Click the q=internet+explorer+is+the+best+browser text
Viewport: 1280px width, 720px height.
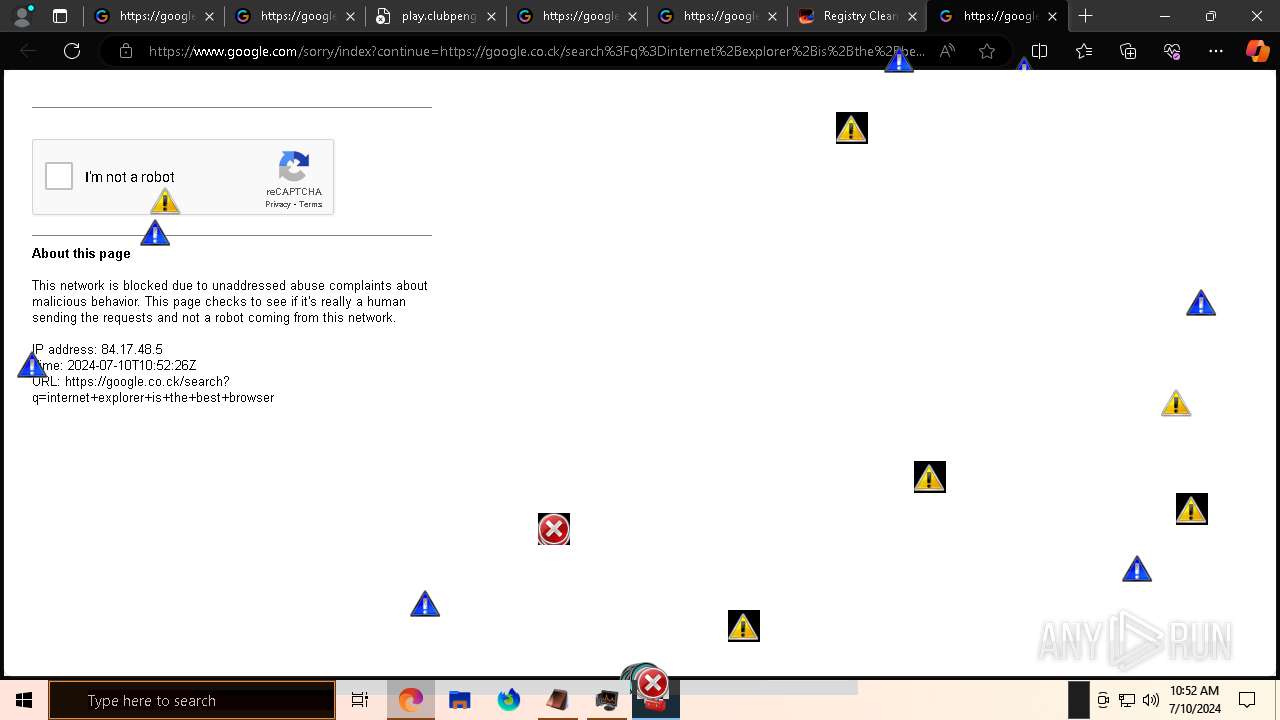(x=153, y=397)
